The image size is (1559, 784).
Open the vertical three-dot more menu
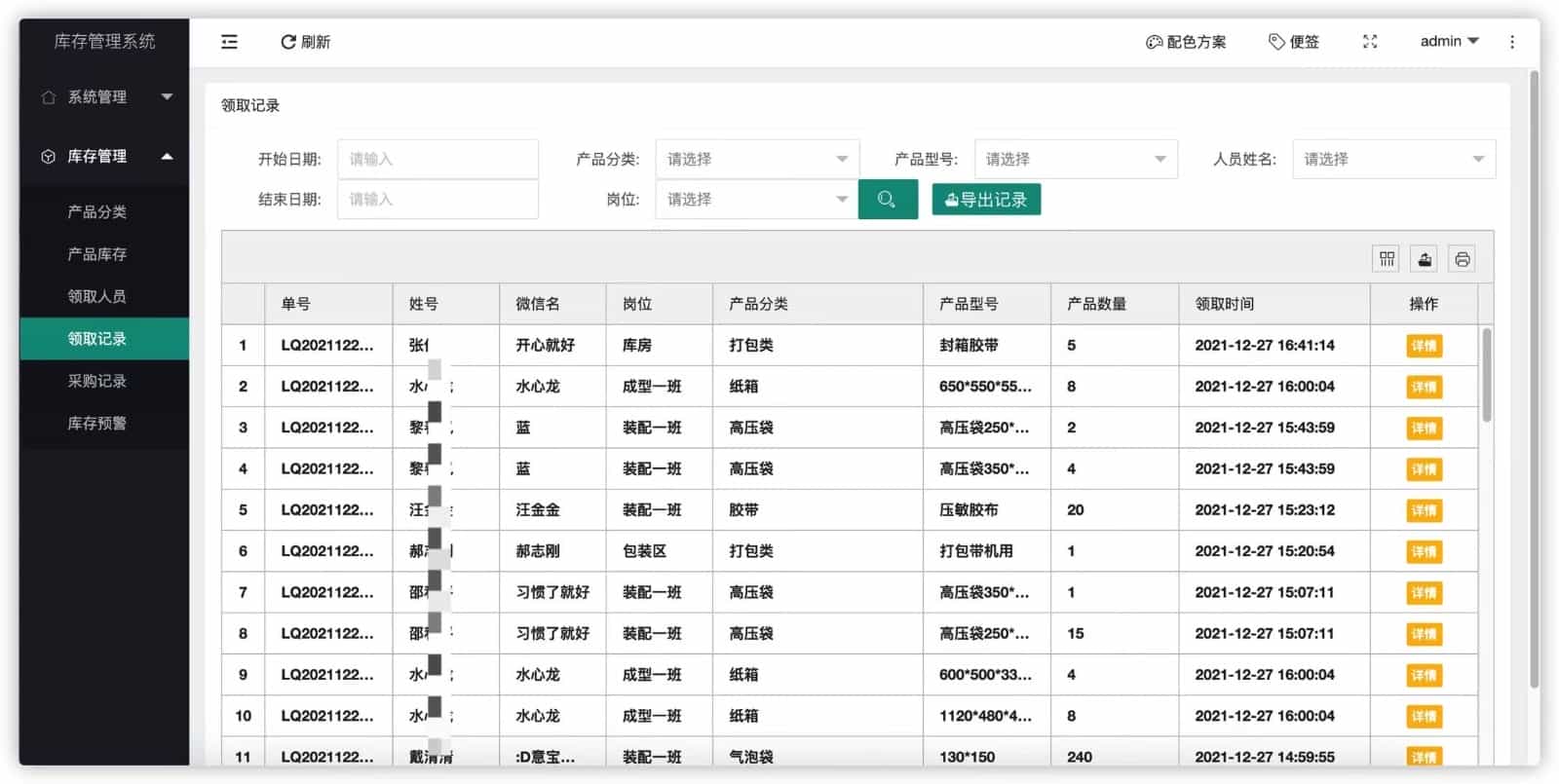pyautogui.click(x=1512, y=42)
